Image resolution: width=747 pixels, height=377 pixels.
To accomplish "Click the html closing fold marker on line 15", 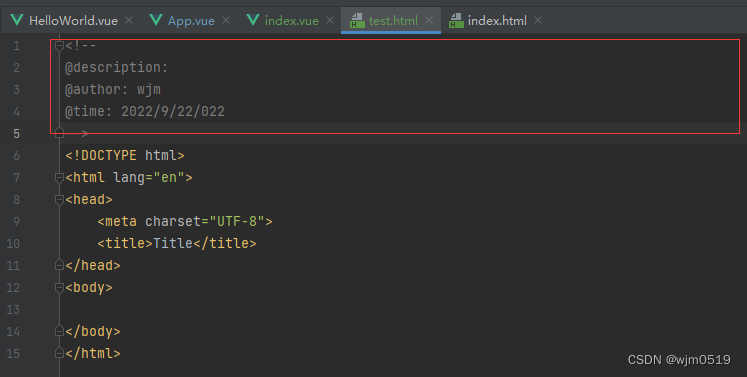I will [59, 353].
